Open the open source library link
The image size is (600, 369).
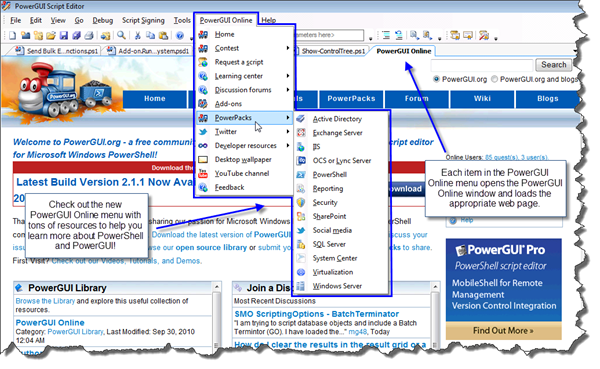[x=211, y=248]
